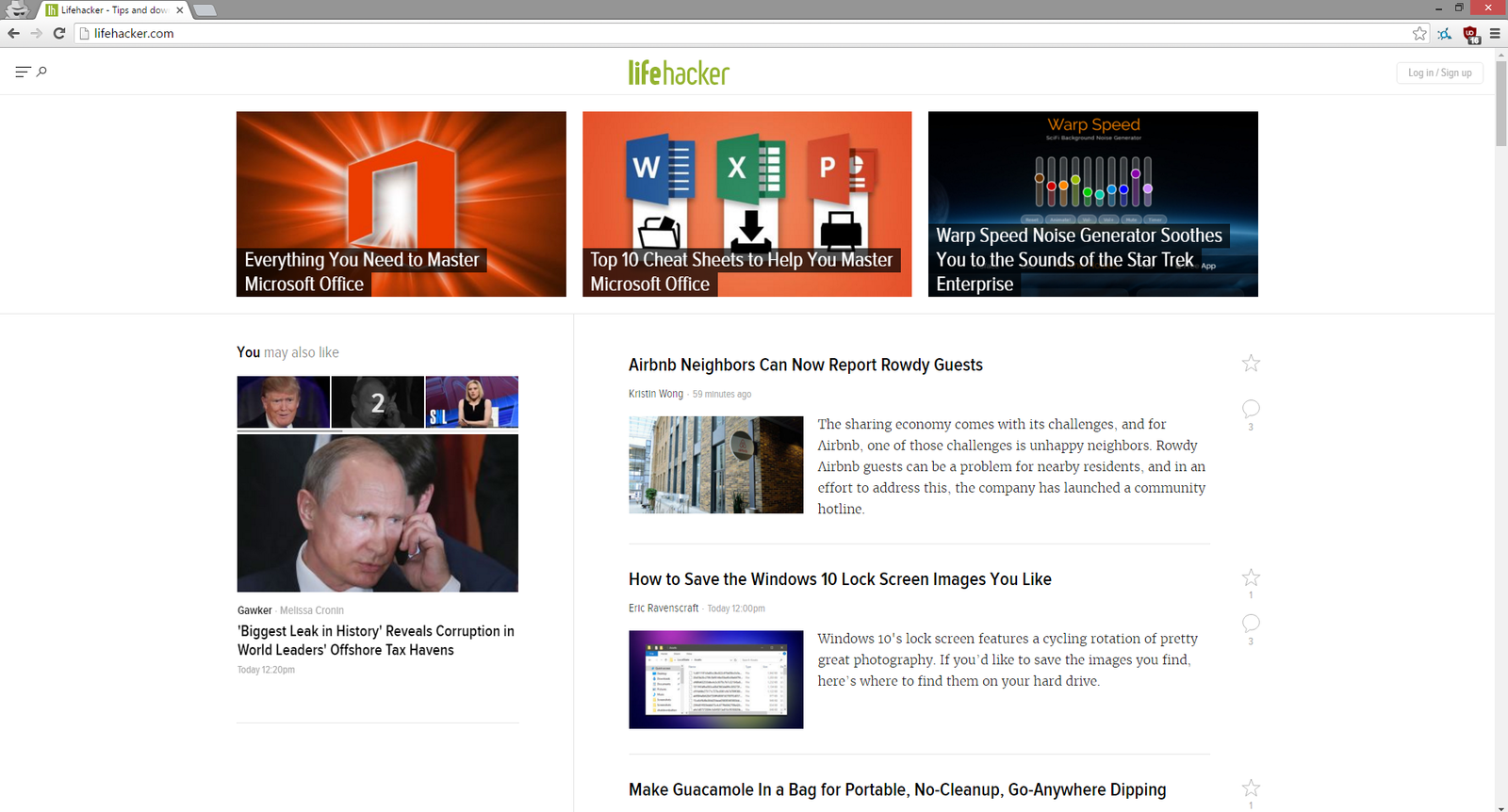
Task: Open Airbnb Neighbors Can Now Report Rowdy Guests headline
Action: 805,365
